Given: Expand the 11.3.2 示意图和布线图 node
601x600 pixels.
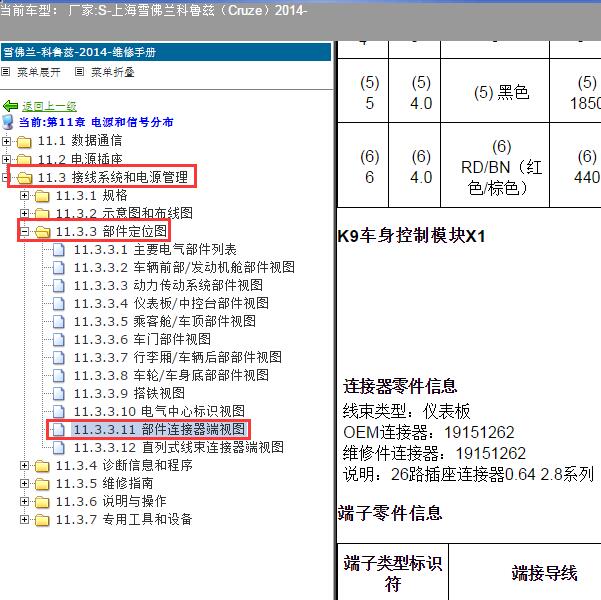Looking at the screenshot, I should tap(24, 213).
